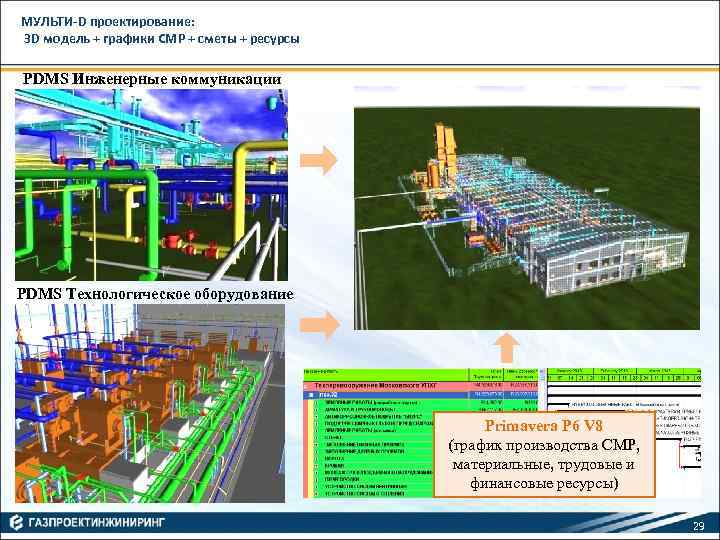Click the Gantt chart timeline in Primavera screenshot
Viewport: 720px width, 540px height.
[x=624, y=375]
